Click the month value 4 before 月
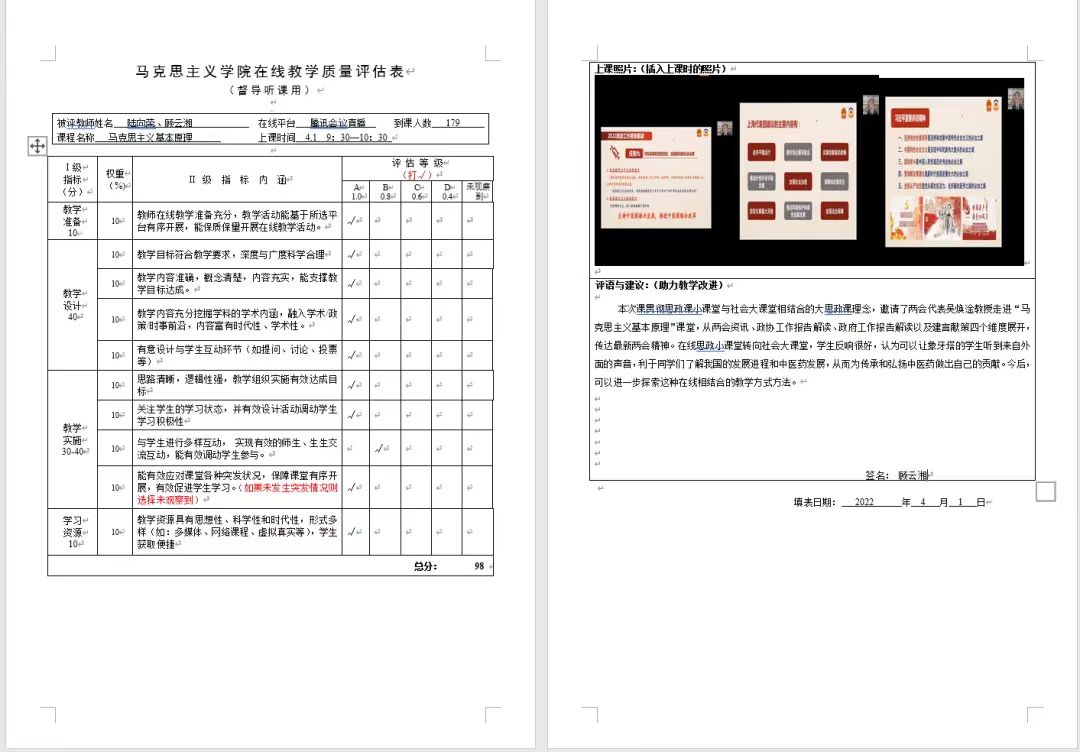The width and height of the screenshot is (1080, 752). 923,502
